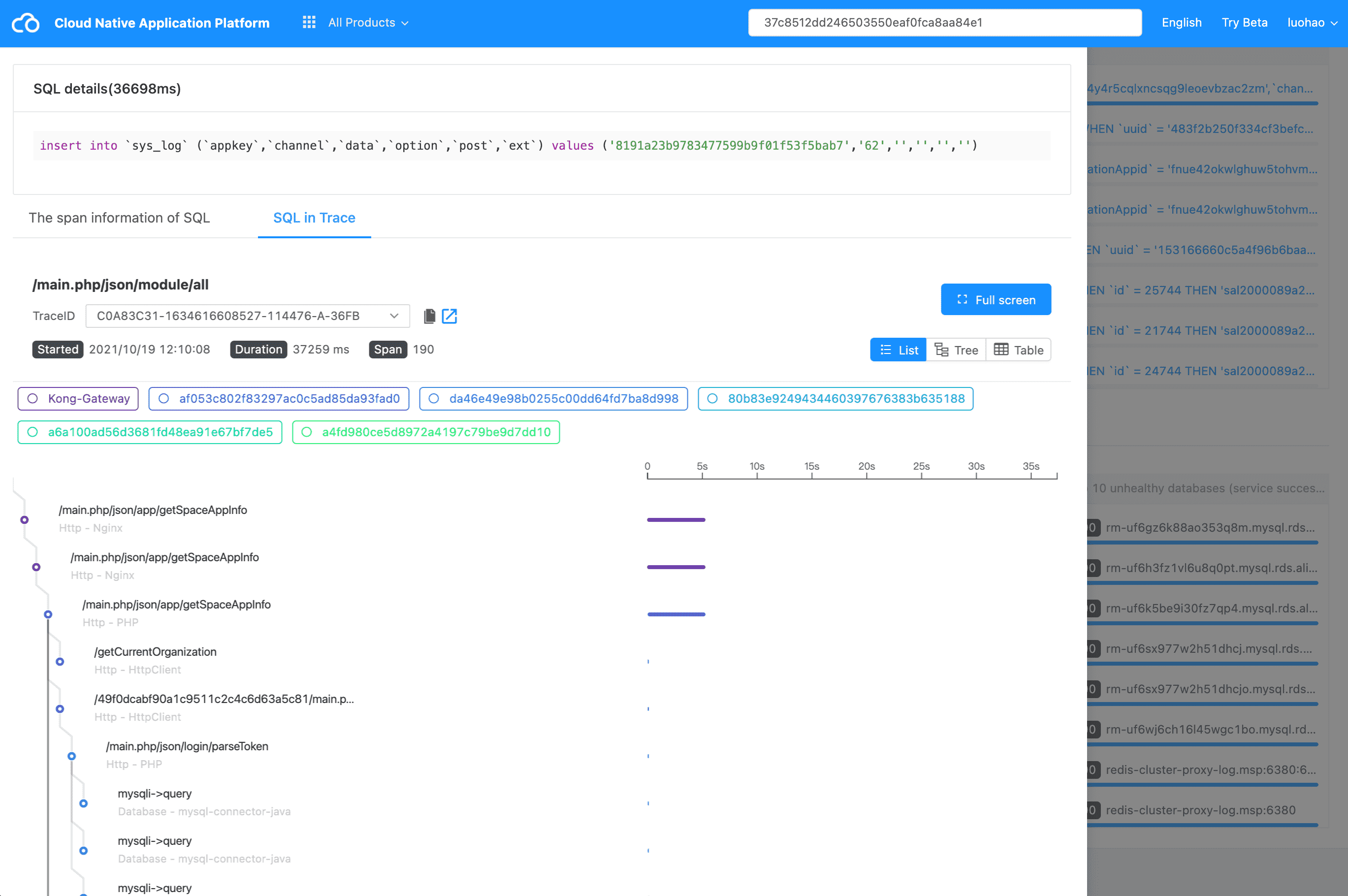The height and width of the screenshot is (896, 1348).
Task: Click the Try Beta link
Action: pos(1245,23)
